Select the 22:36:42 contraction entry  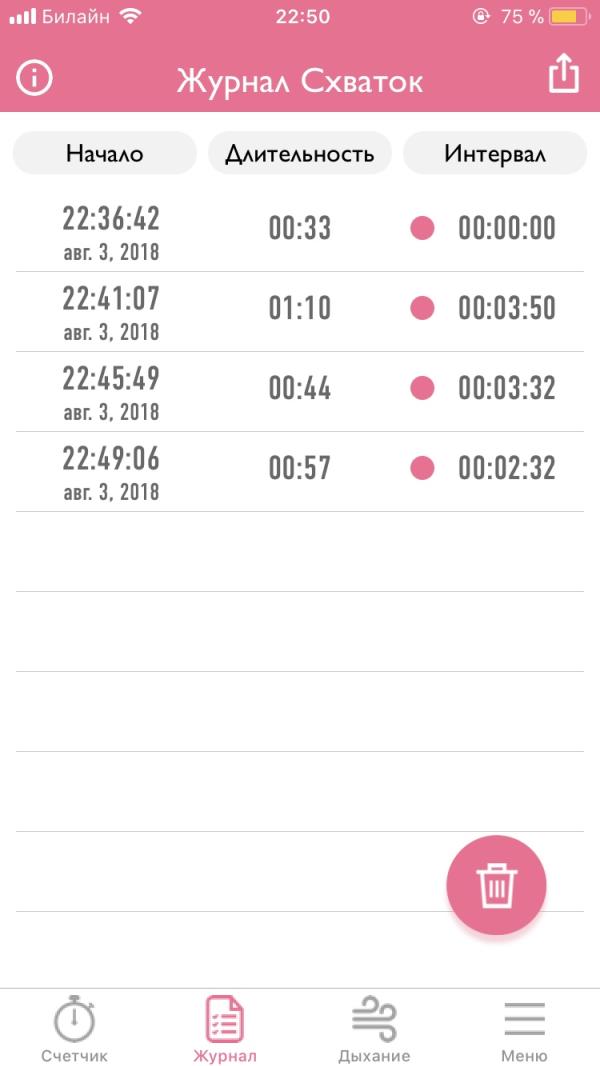[300, 231]
